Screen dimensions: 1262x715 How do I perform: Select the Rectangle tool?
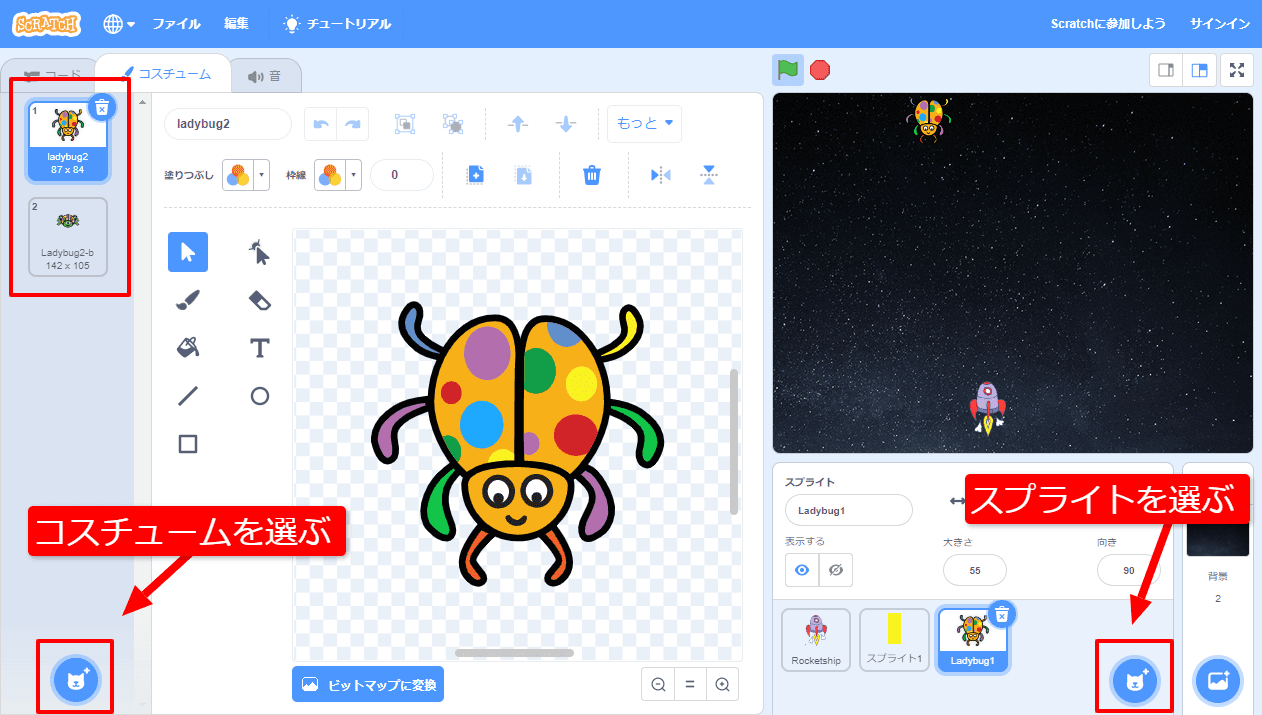[x=187, y=443]
